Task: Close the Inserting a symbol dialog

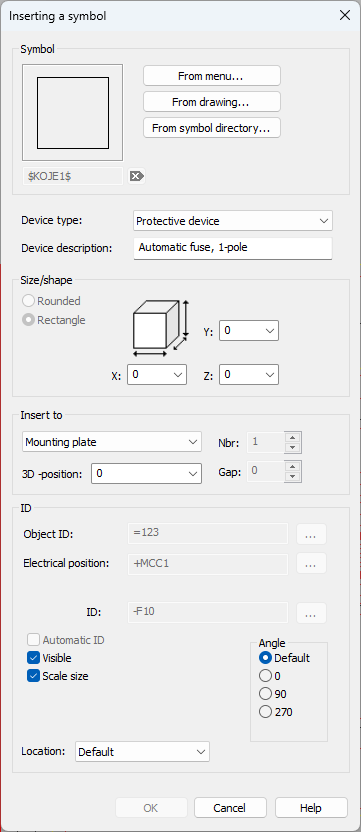Action: click(345, 15)
